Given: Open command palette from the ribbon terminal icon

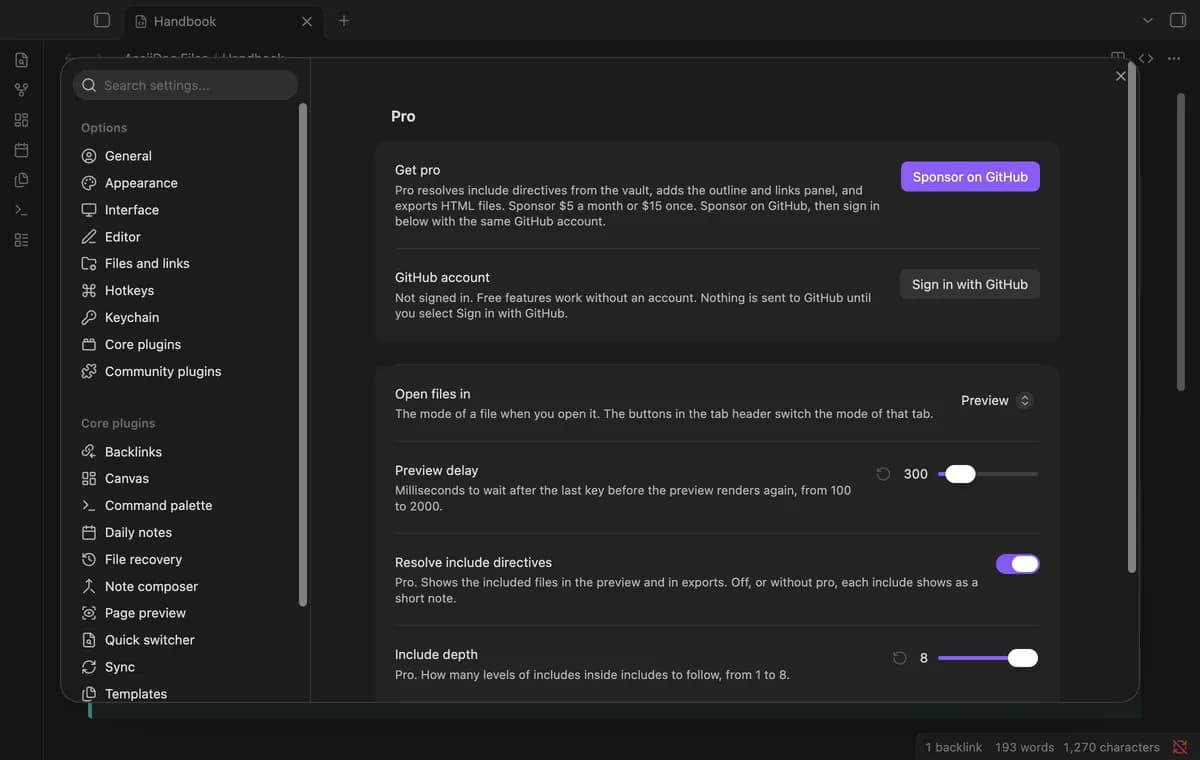Looking at the screenshot, I should pyautogui.click(x=21, y=210).
